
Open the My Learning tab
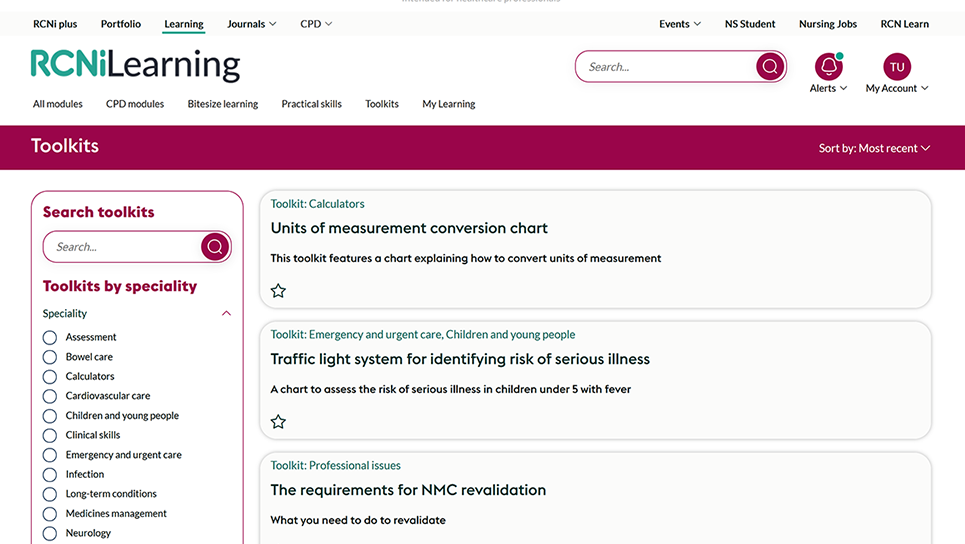click(449, 104)
